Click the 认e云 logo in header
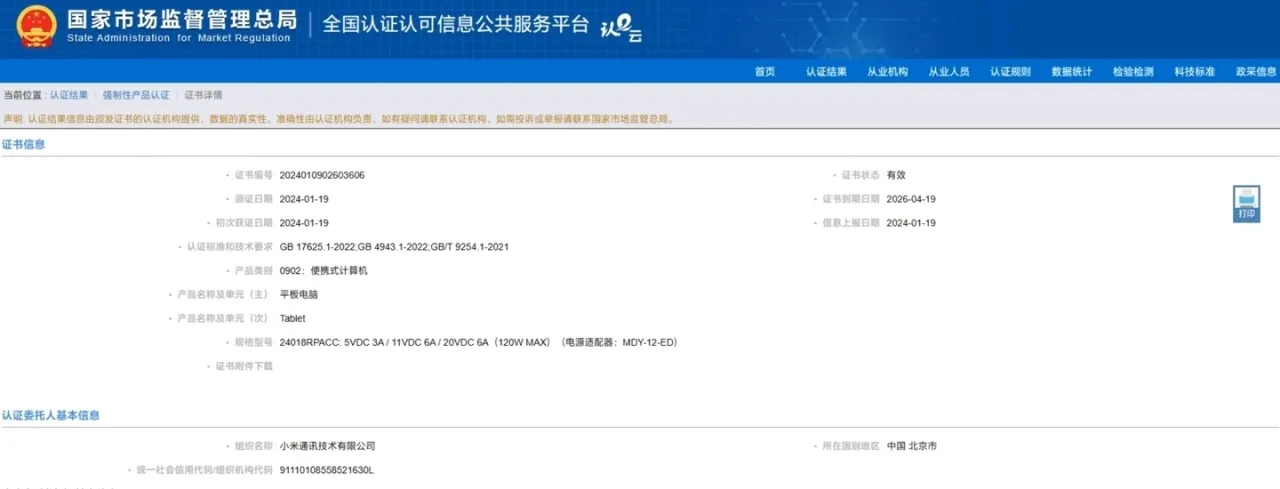The height and width of the screenshot is (489, 1280). 620,29
